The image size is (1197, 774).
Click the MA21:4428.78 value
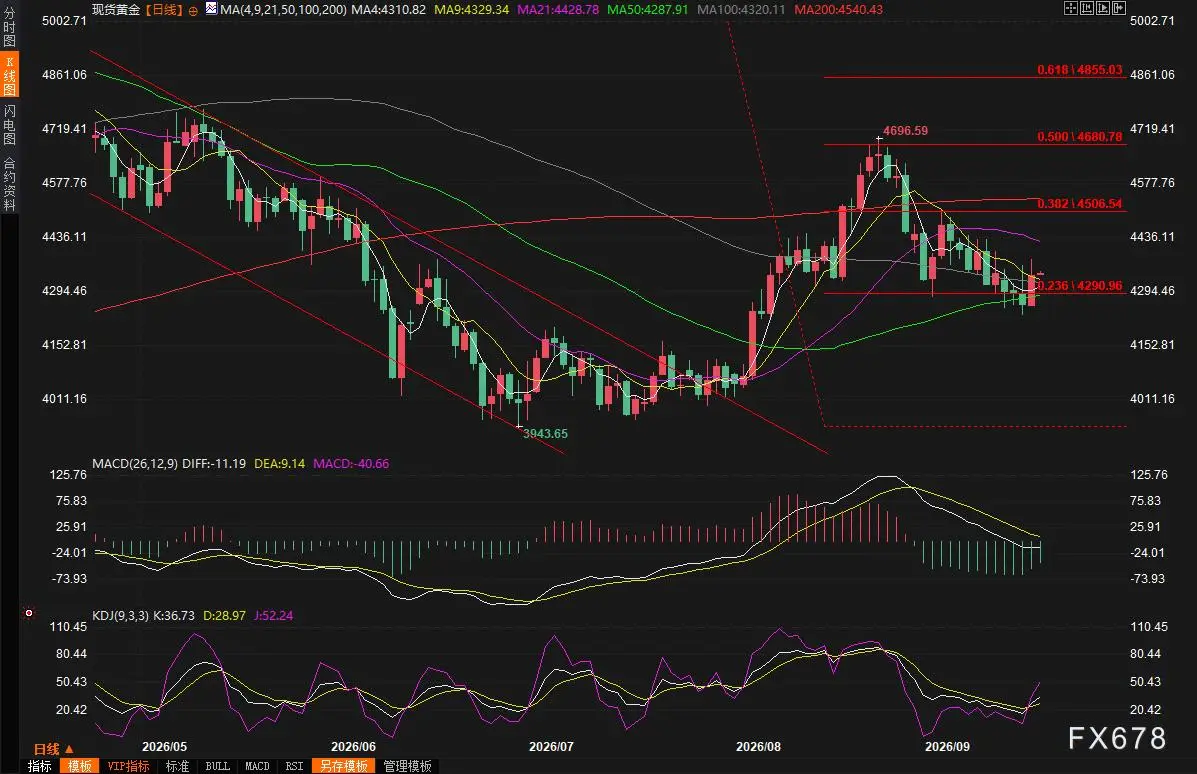tap(558, 9)
